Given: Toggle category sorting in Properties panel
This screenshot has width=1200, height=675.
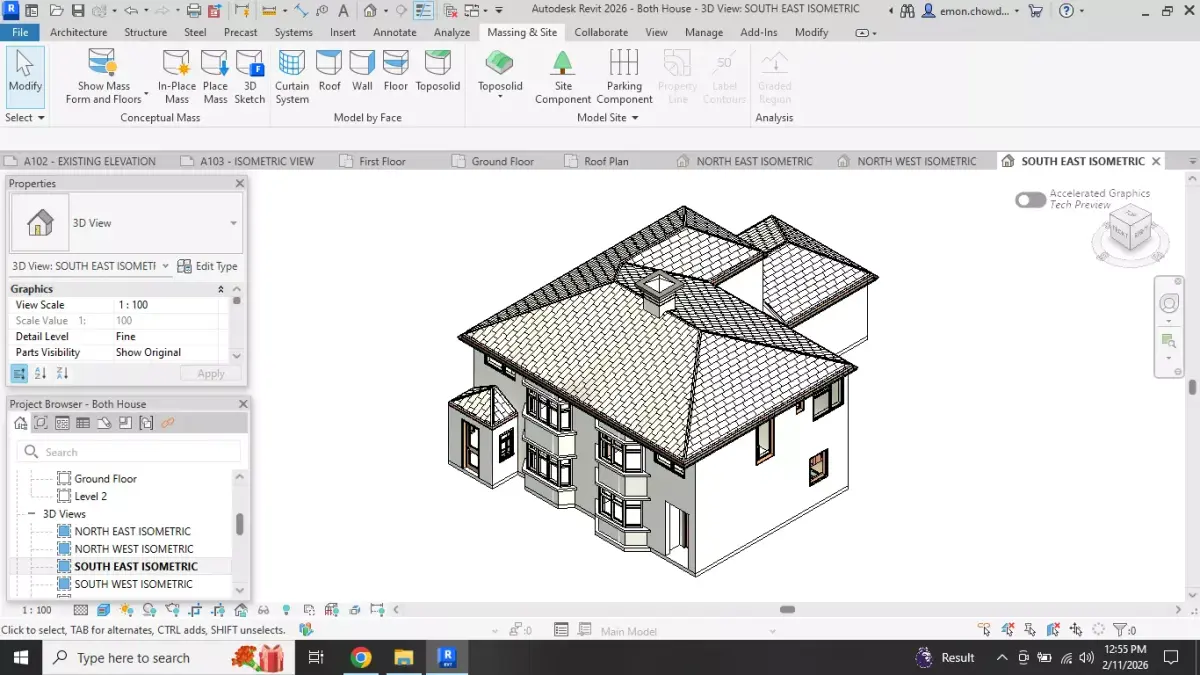Looking at the screenshot, I should coord(19,373).
